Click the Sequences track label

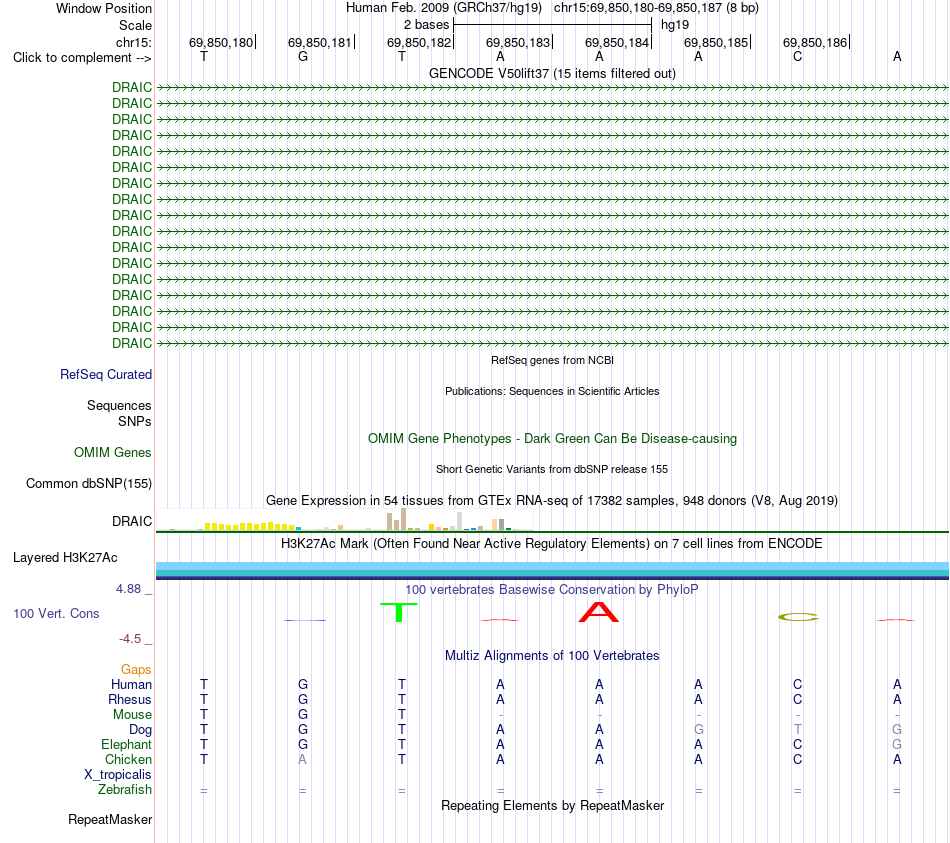119,405
